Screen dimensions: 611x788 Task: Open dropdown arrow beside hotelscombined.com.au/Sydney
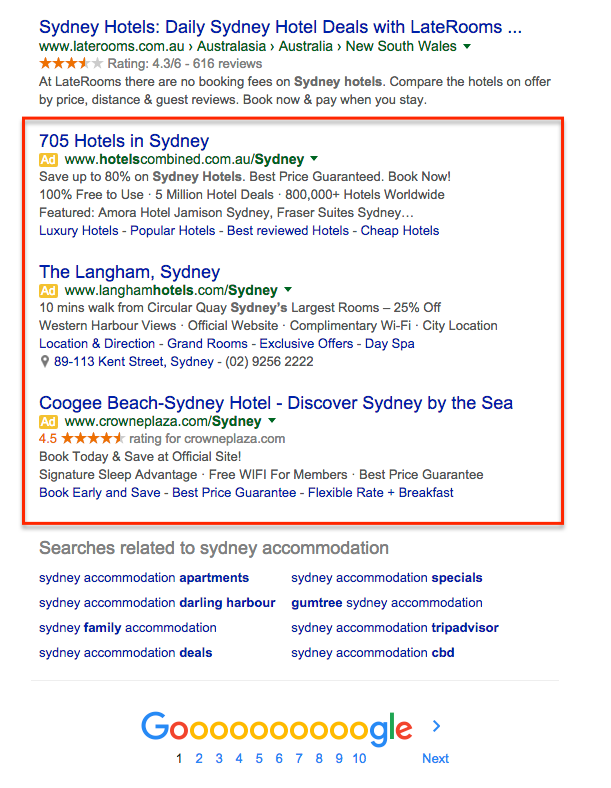click(x=314, y=159)
